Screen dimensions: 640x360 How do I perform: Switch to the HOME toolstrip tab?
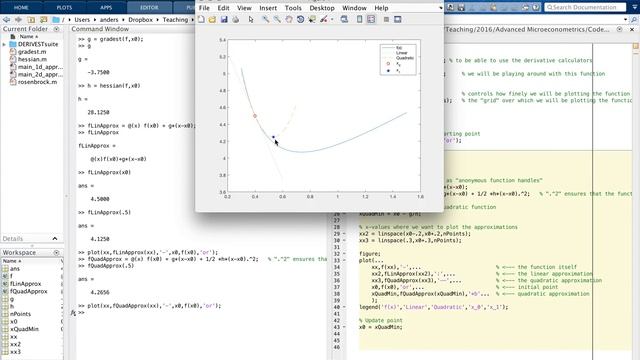click(21, 7)
